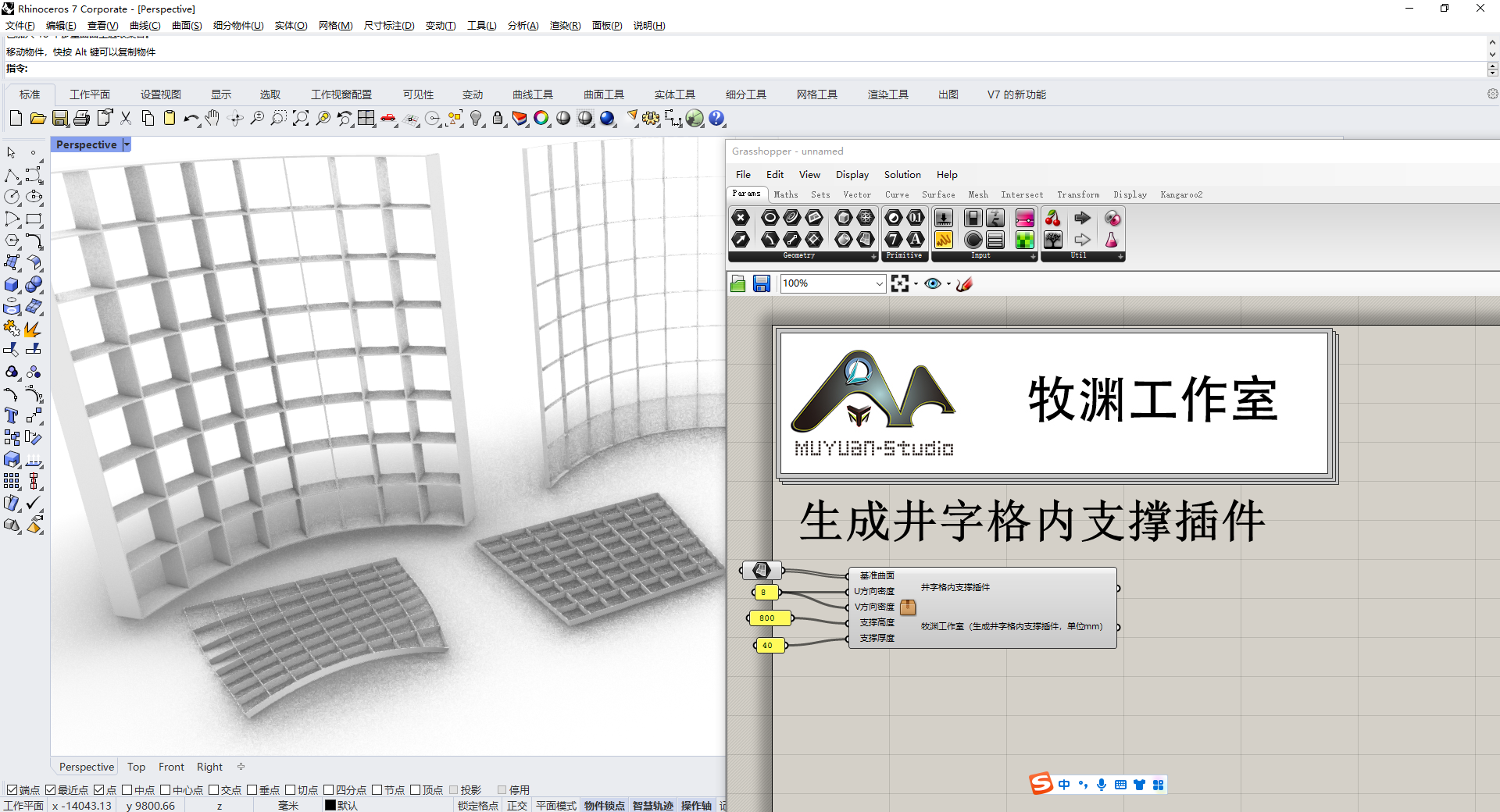Click the Zoom Extents icon
The width and height of the screenshot is (1500, 812).
point(301,119)
